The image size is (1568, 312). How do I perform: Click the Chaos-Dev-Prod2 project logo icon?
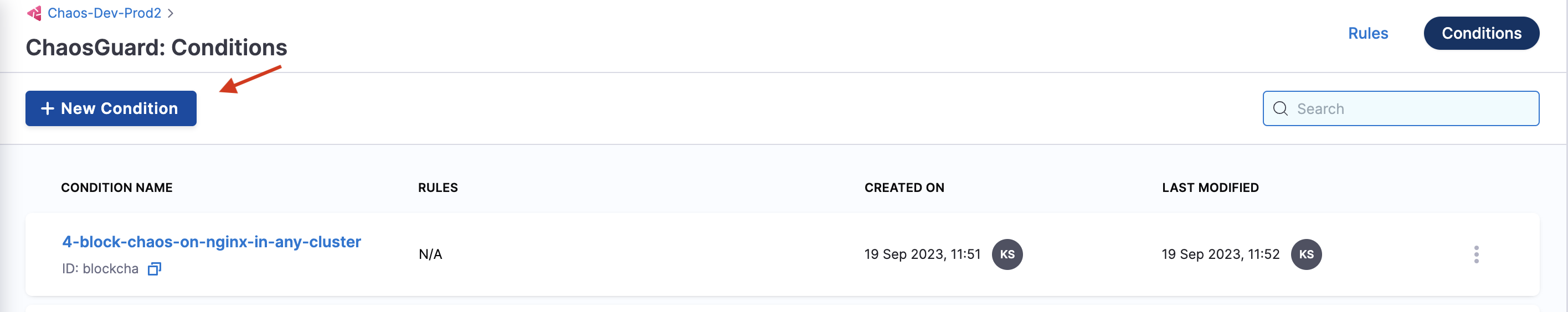pos(34,13)
